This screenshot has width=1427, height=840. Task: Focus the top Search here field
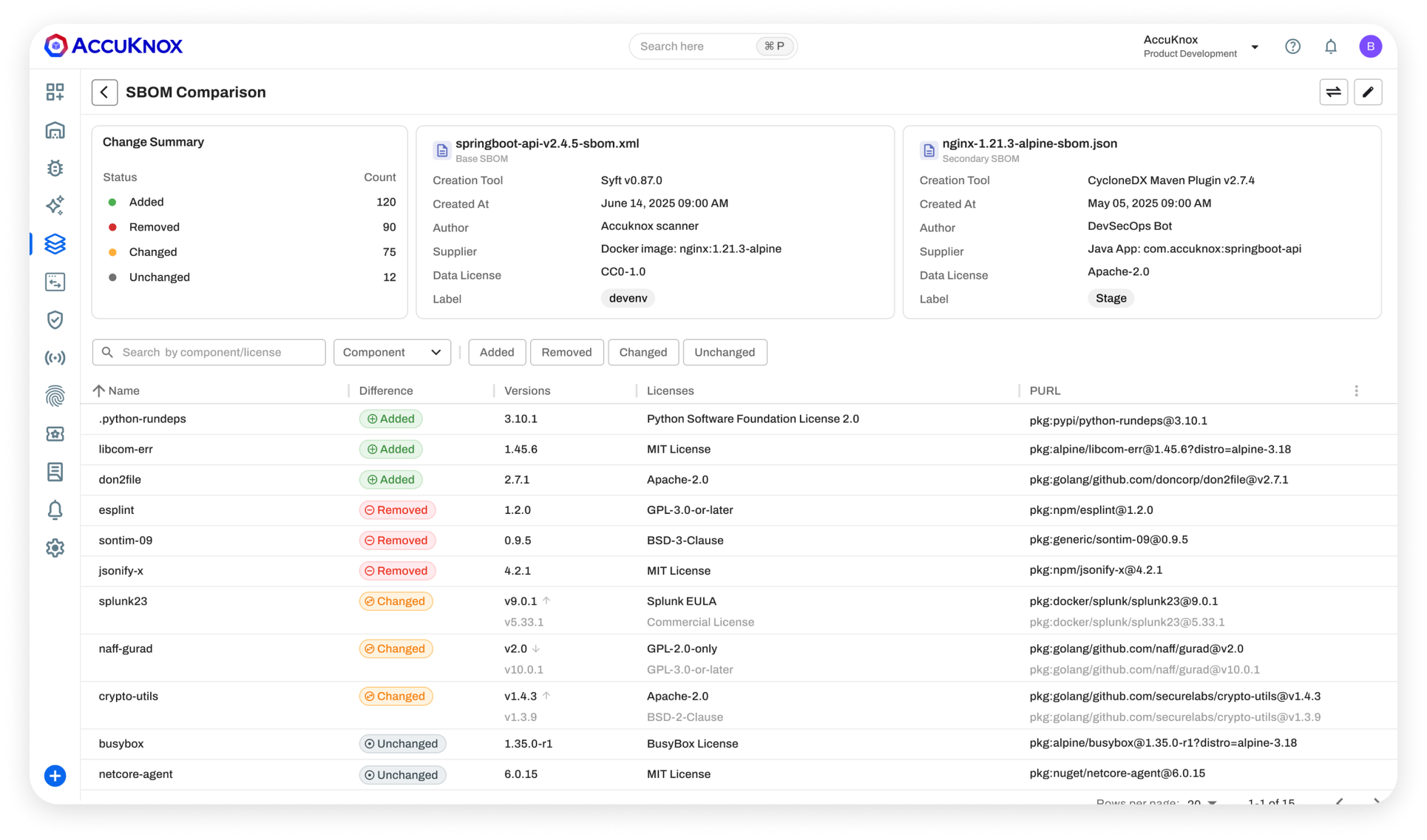713,46
